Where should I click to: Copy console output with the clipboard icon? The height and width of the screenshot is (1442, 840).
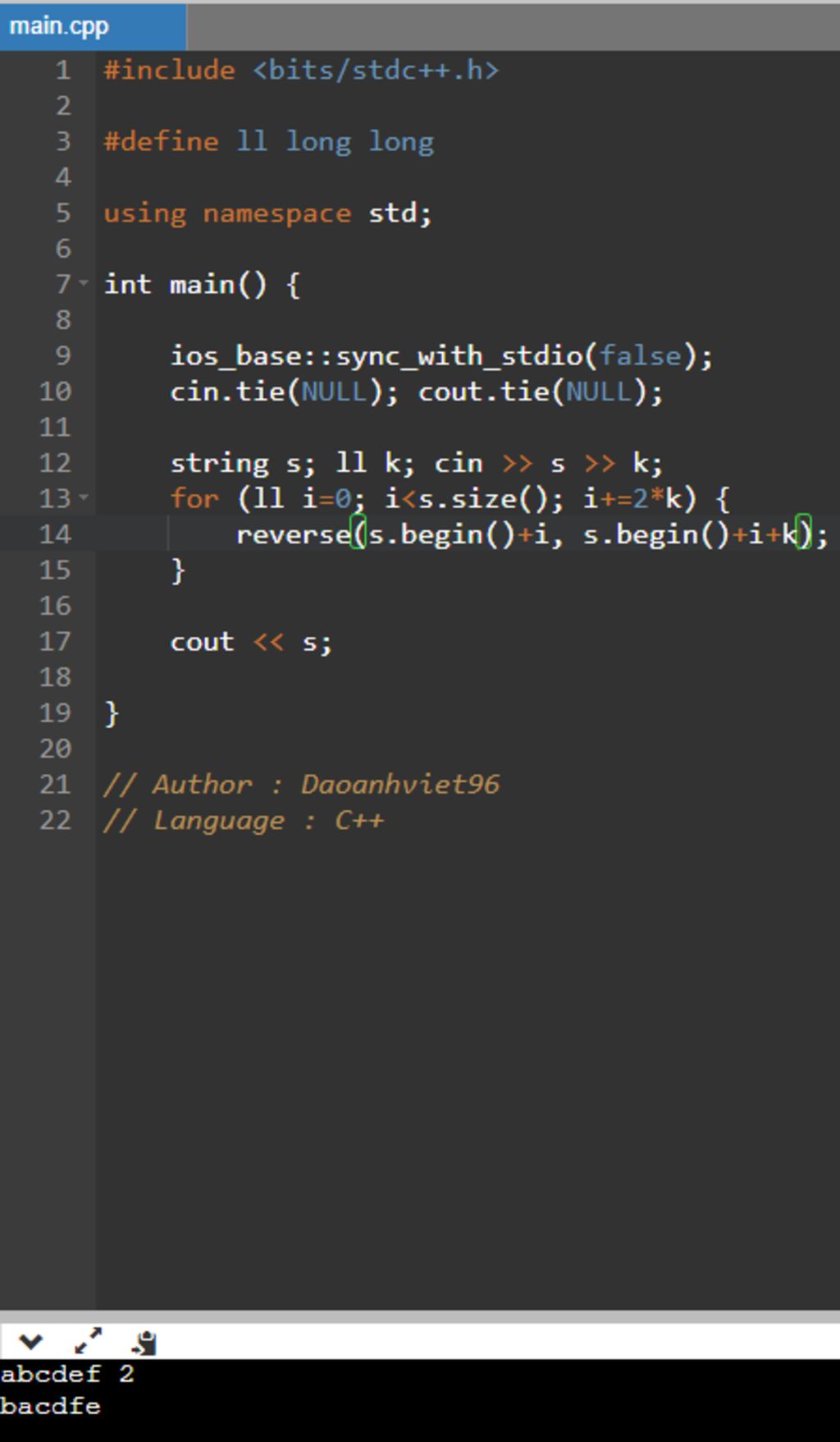[144, 1343]
